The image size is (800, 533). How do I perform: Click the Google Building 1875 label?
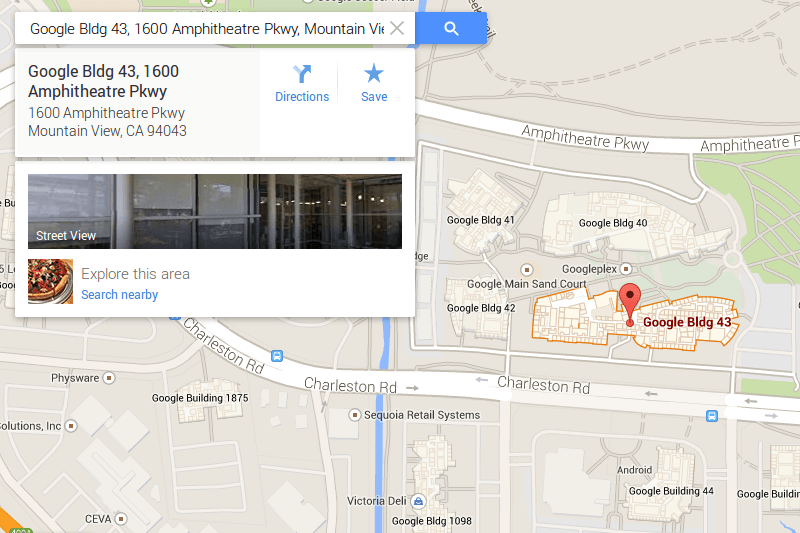(200, 398)
